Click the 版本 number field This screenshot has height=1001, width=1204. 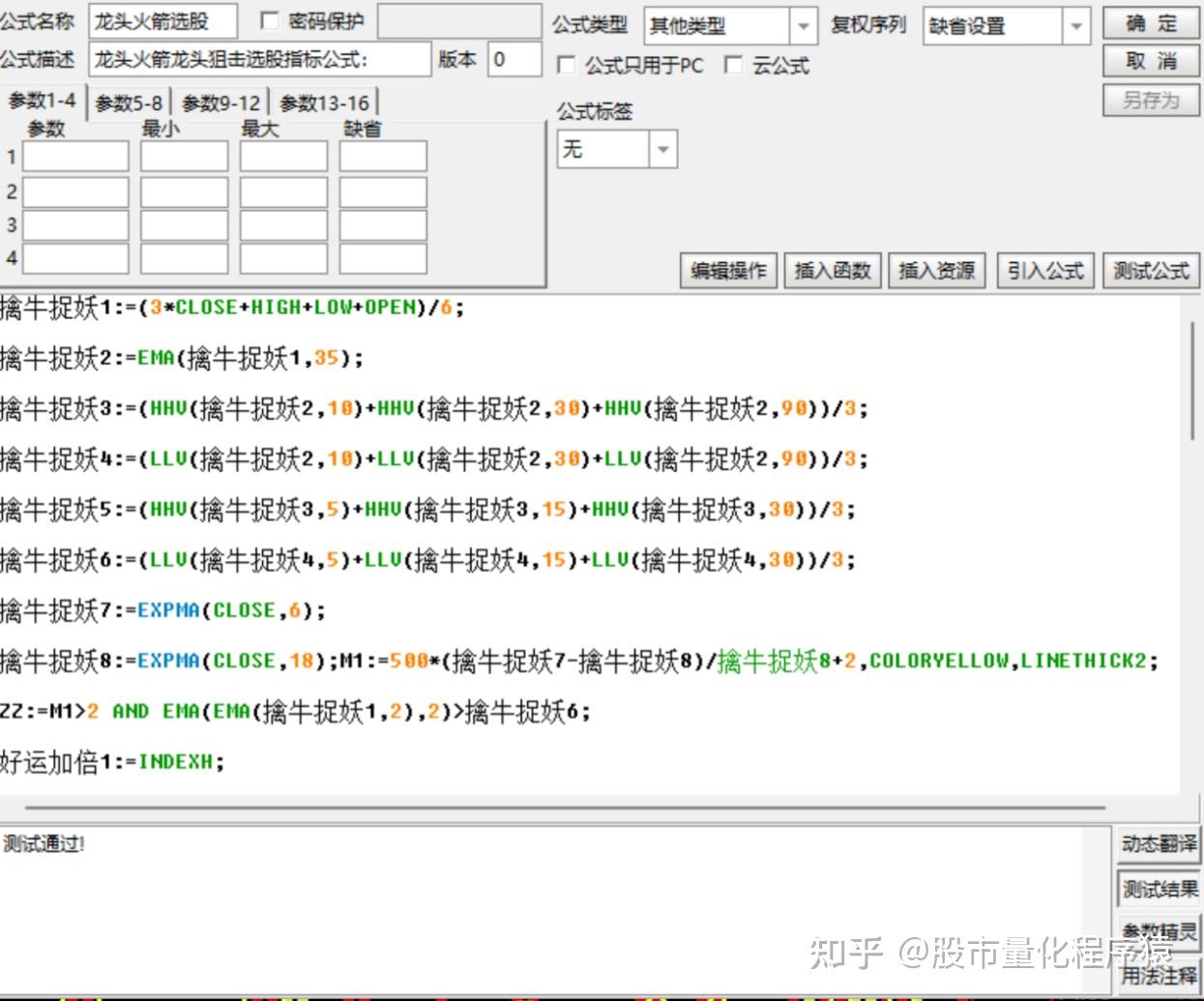[x=514, y=60]
